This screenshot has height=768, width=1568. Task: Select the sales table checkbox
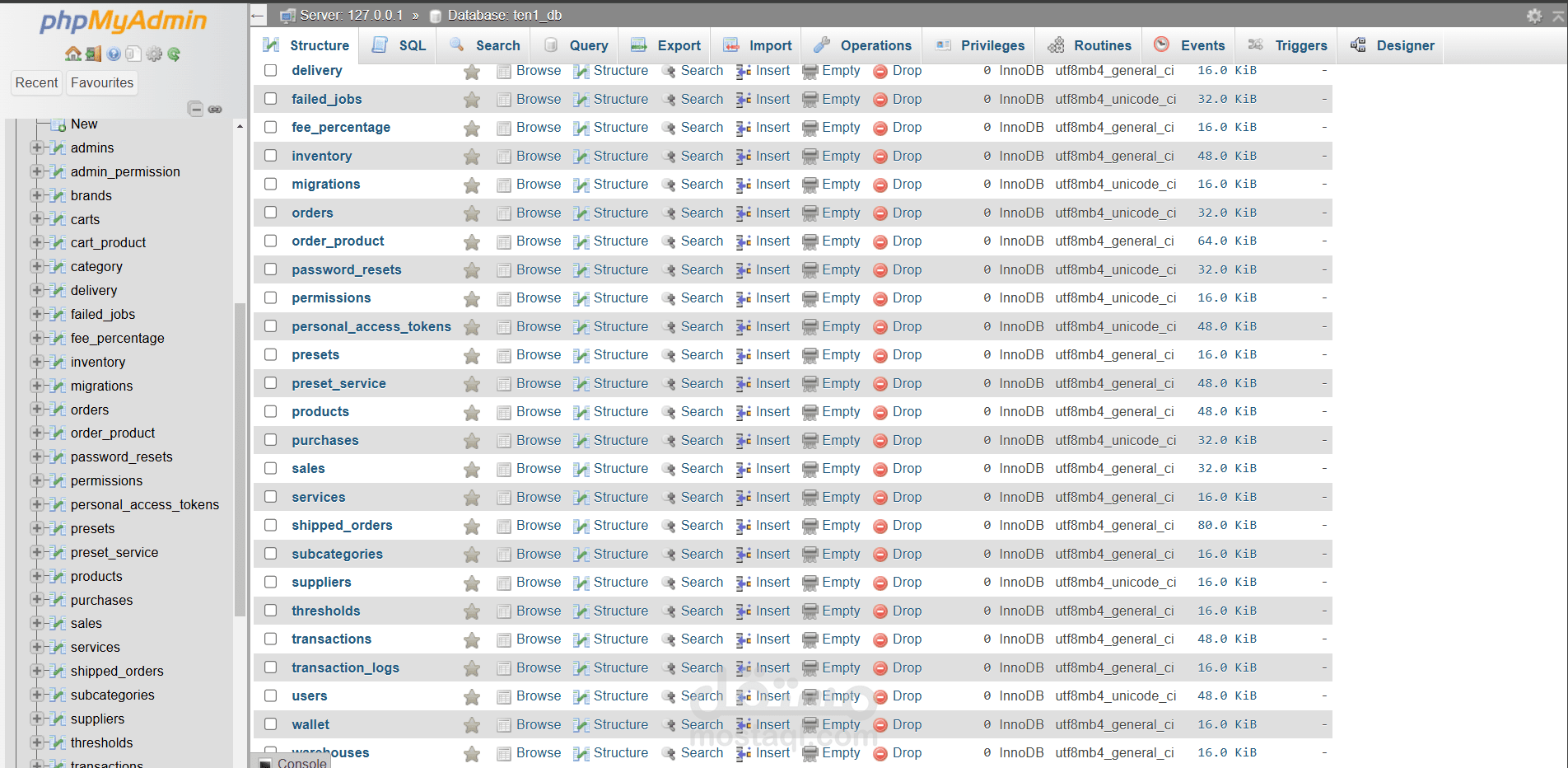click(270, 468)
